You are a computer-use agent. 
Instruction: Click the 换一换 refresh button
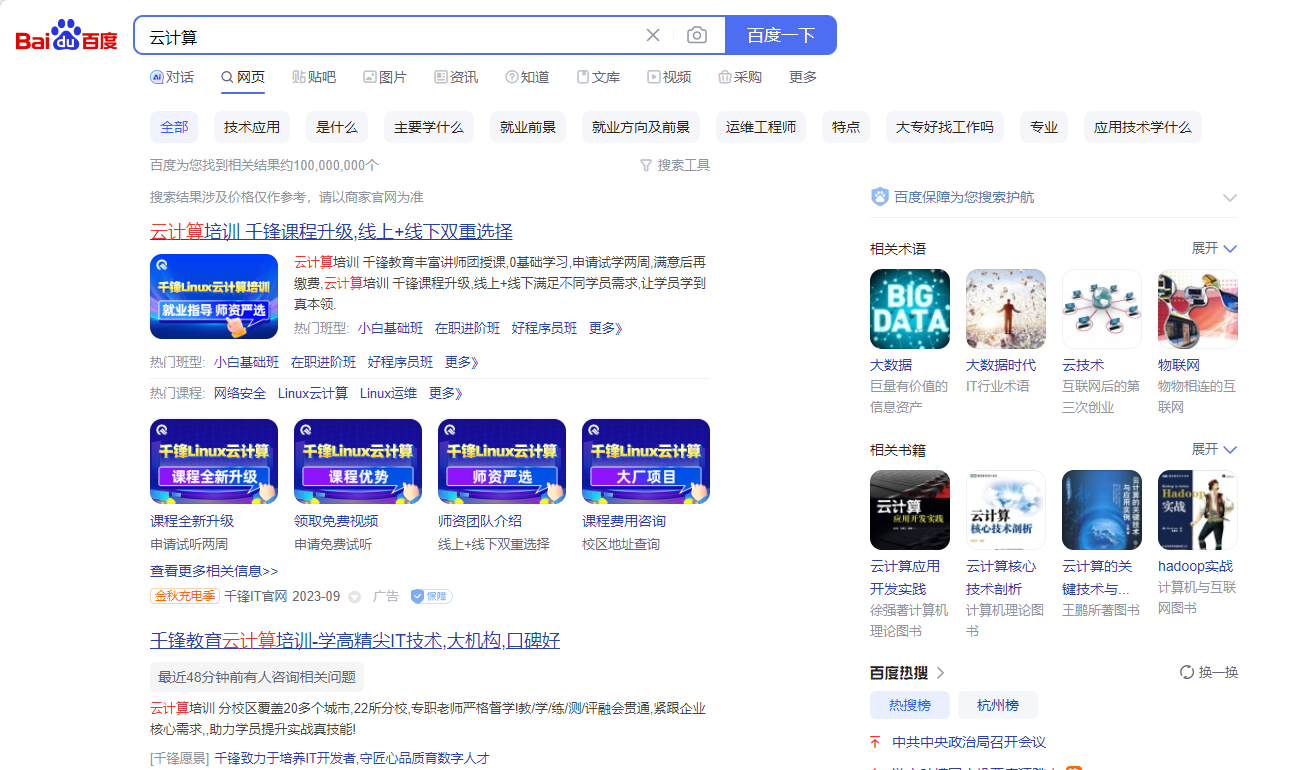1209,672
